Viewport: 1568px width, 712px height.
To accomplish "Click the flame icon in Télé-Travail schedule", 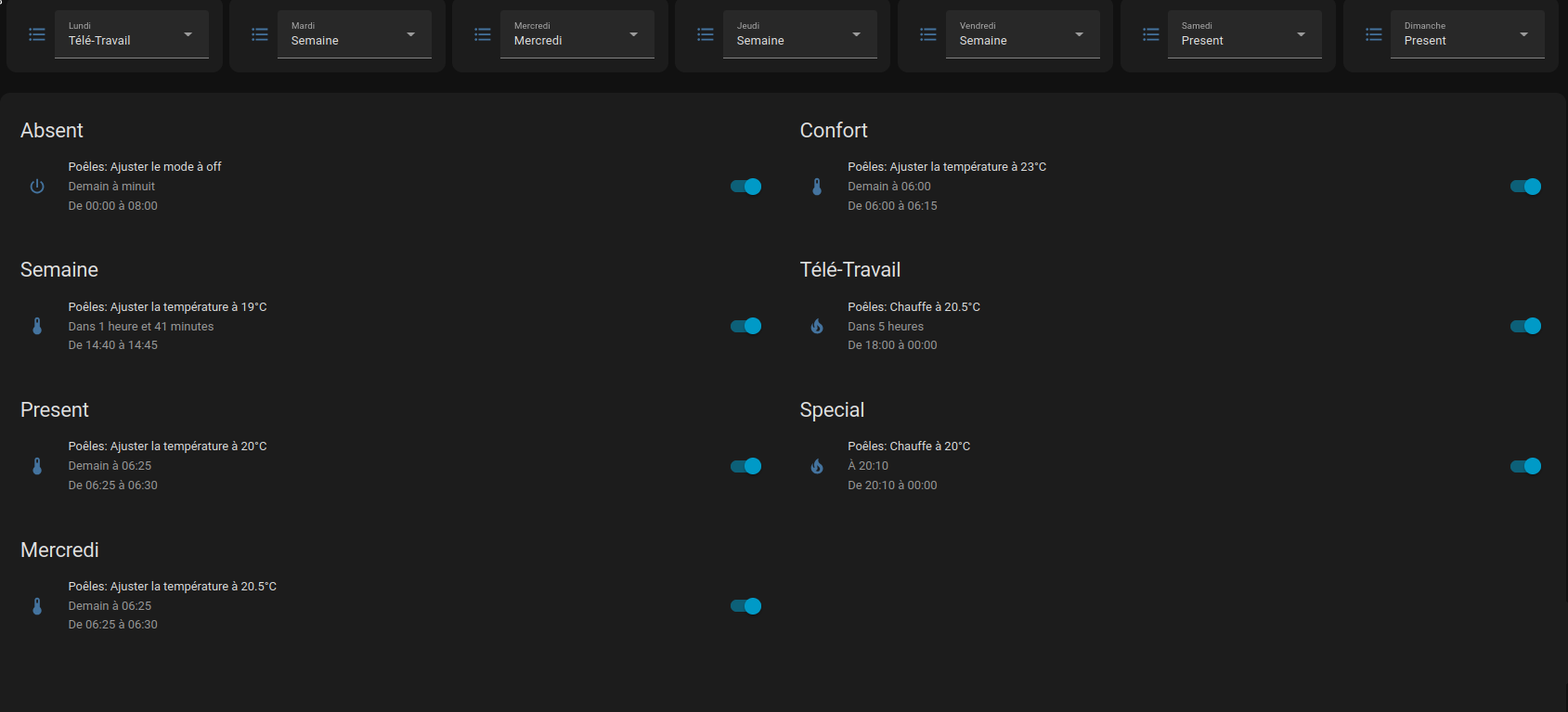I will (x=817, y=326).
